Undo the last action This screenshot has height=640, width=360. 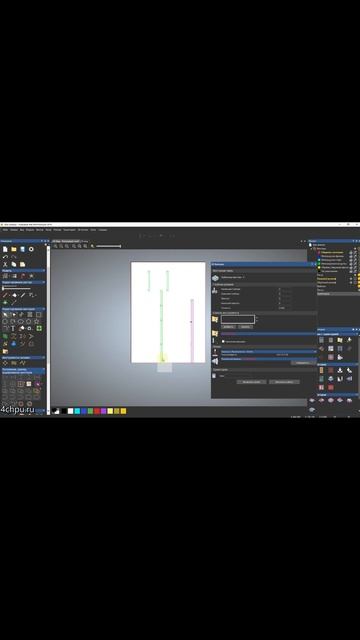pyautogui.click(x=5, y=257)
